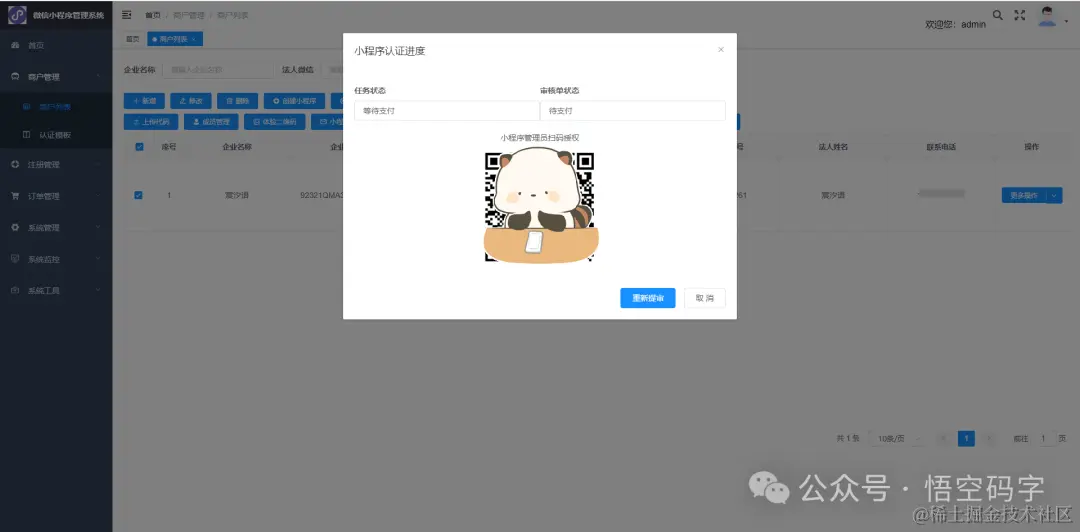This screenshot has height=532, width=1080.
Task: Open the 10条/页 page size dropdown
Action: click(x=895, y=438)
